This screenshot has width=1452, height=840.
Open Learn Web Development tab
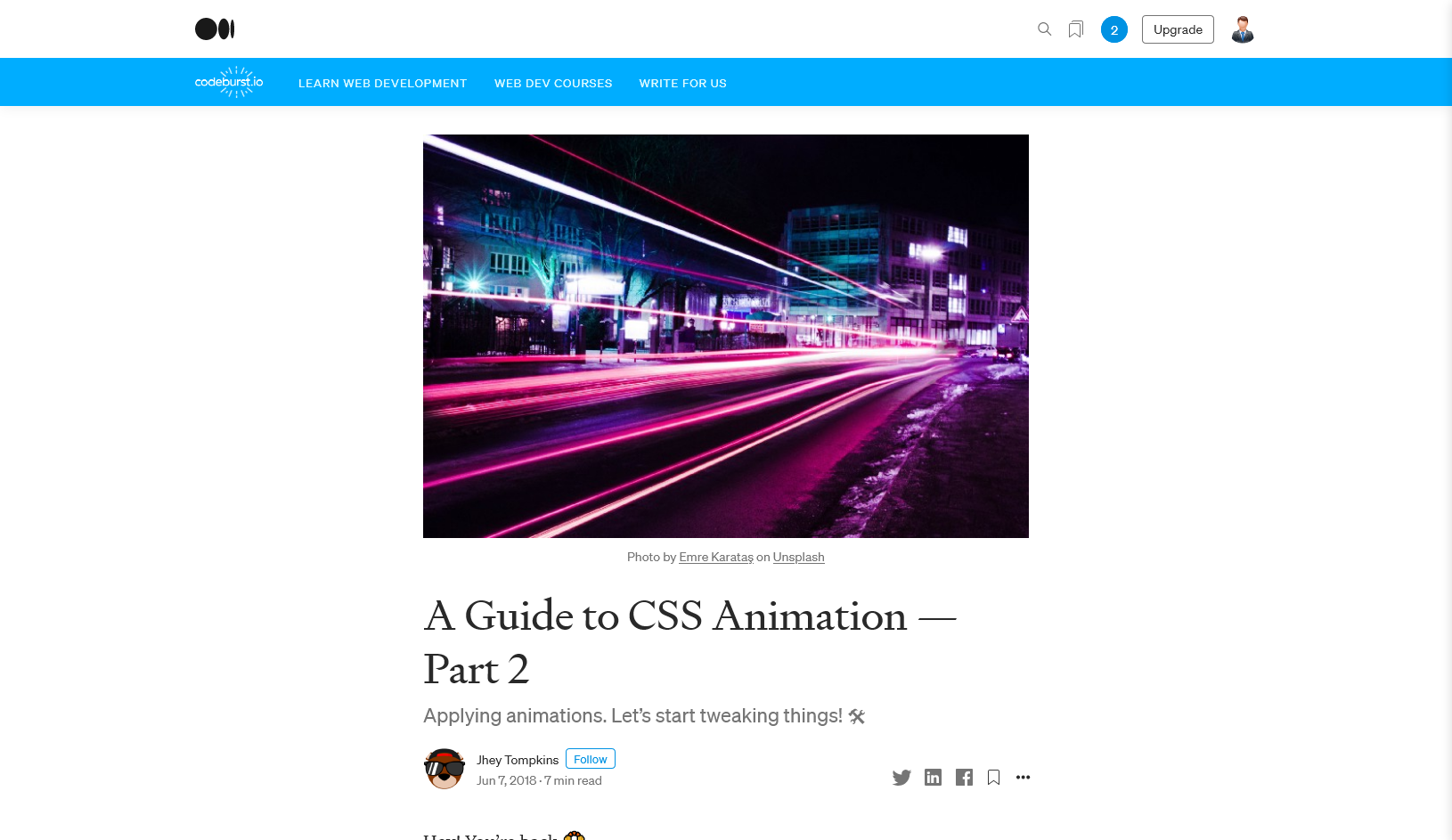382,83
